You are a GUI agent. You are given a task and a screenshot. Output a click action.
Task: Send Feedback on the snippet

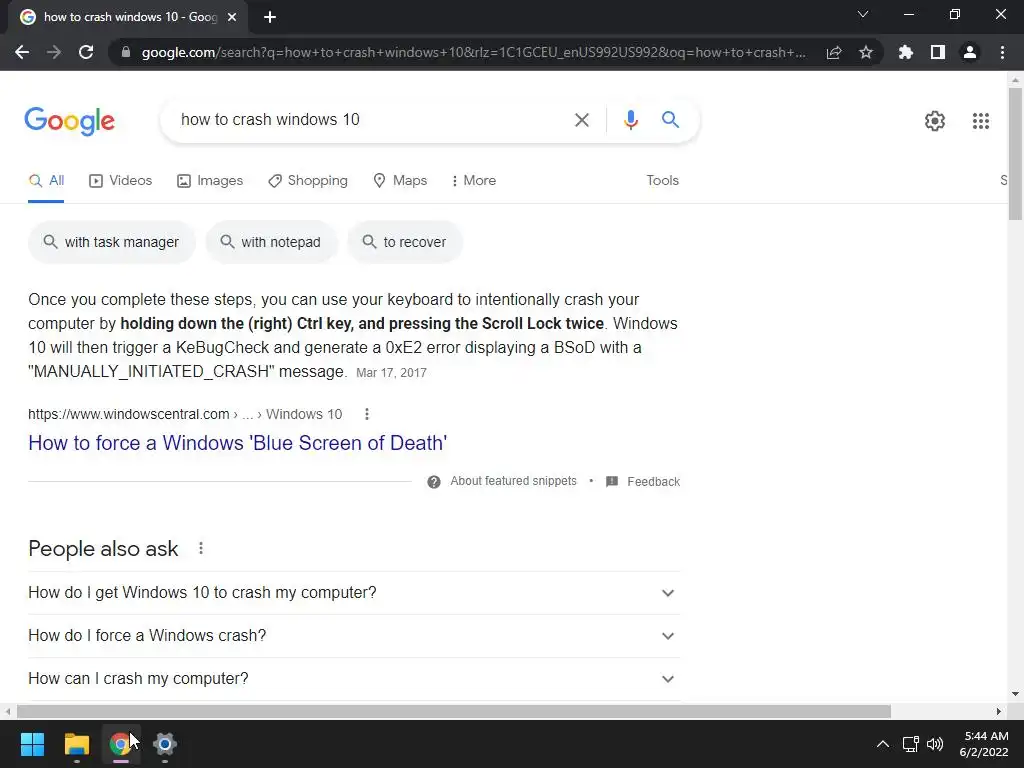(x=643, y=482)
